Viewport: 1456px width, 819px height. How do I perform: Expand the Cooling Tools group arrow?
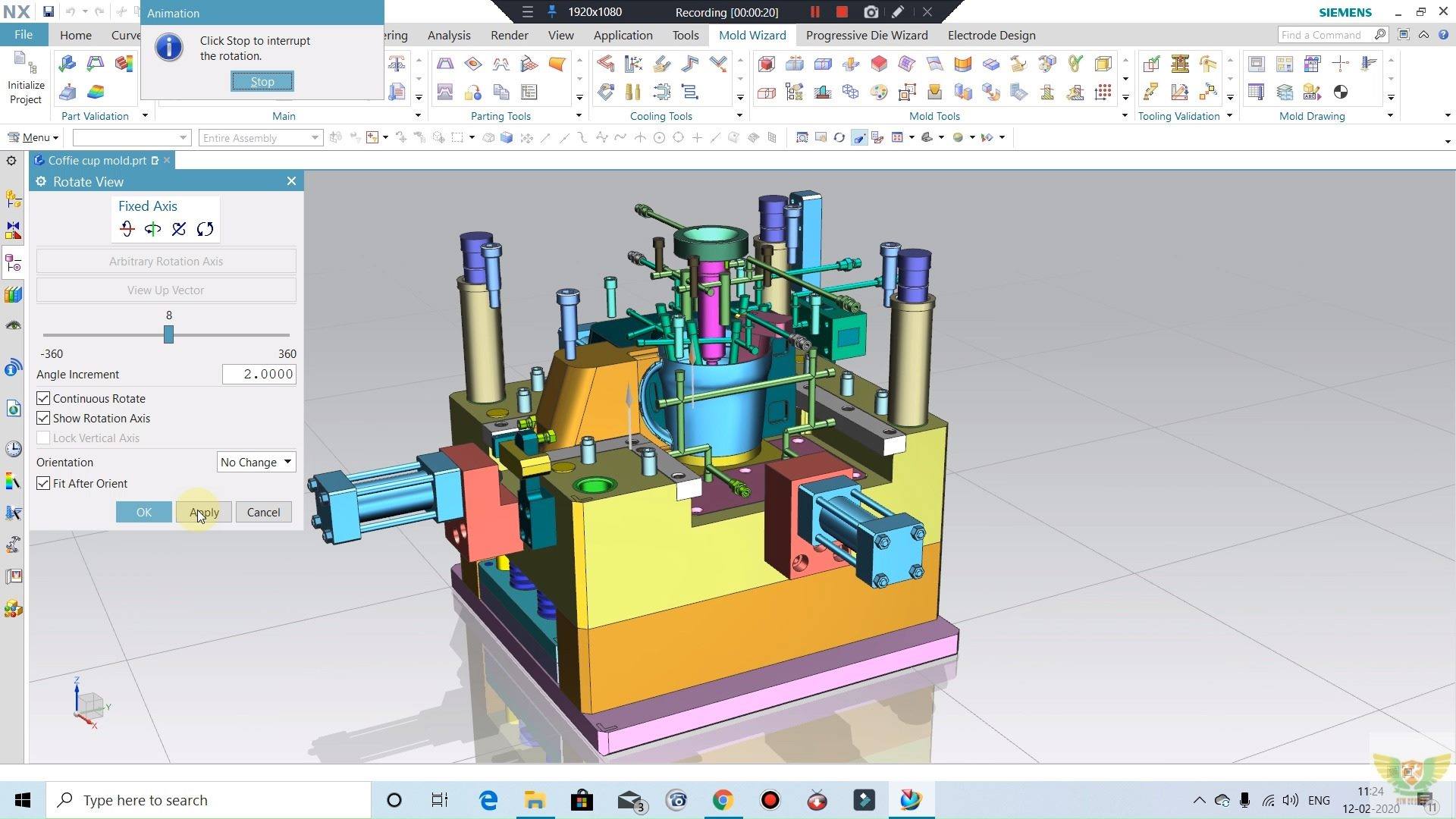point(739,115)
